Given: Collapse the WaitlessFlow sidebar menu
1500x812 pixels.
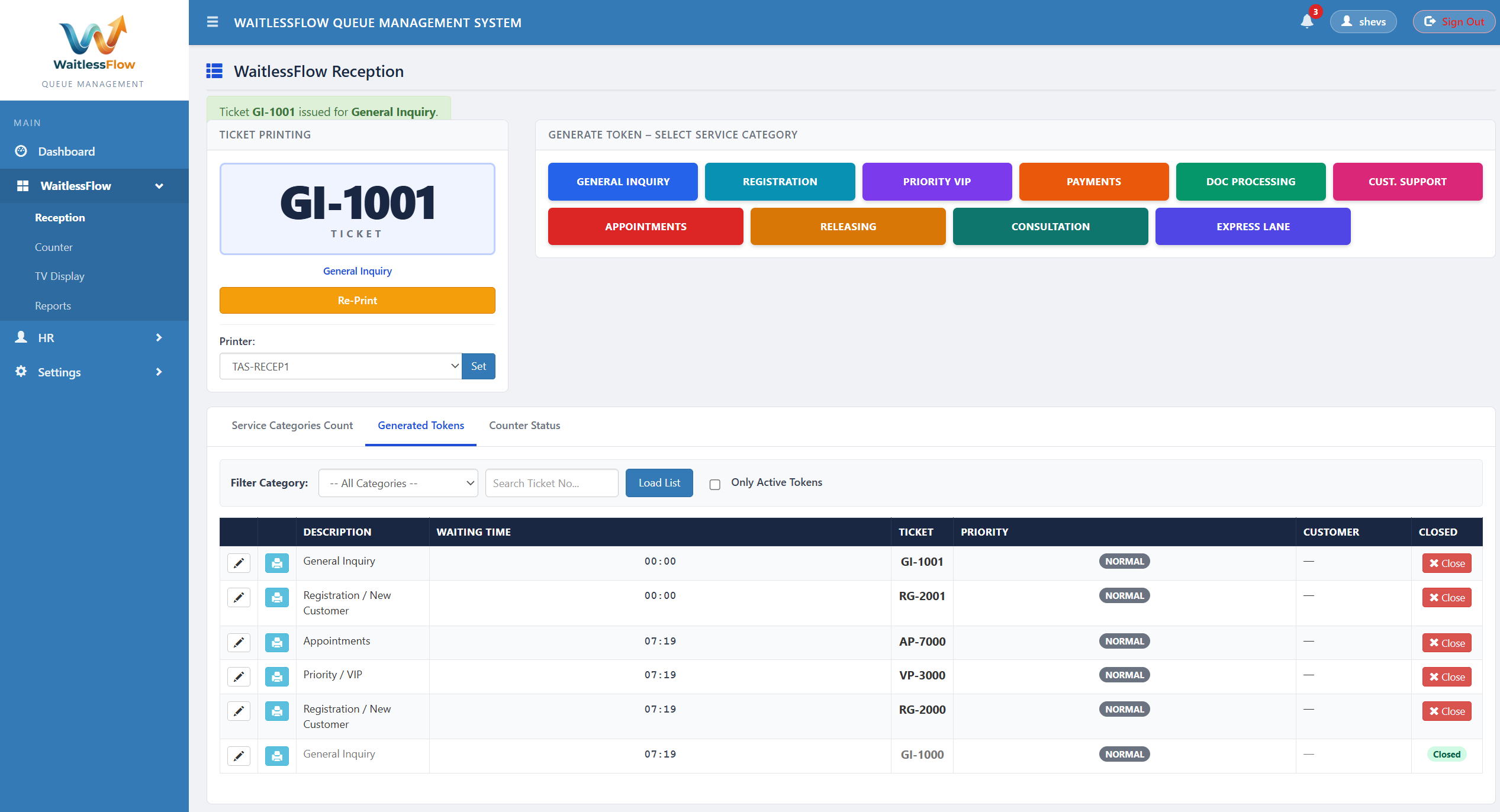Looking at the screenshot, I should [x=94, y=186].
